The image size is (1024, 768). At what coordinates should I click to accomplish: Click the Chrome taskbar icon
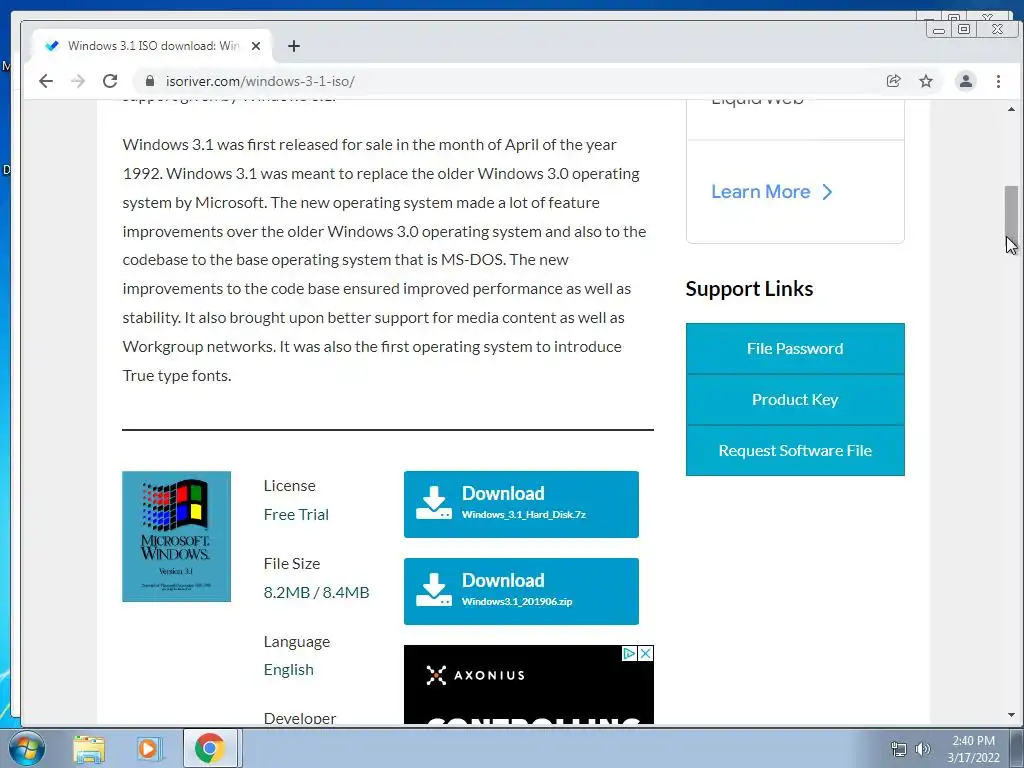[210, 748]
